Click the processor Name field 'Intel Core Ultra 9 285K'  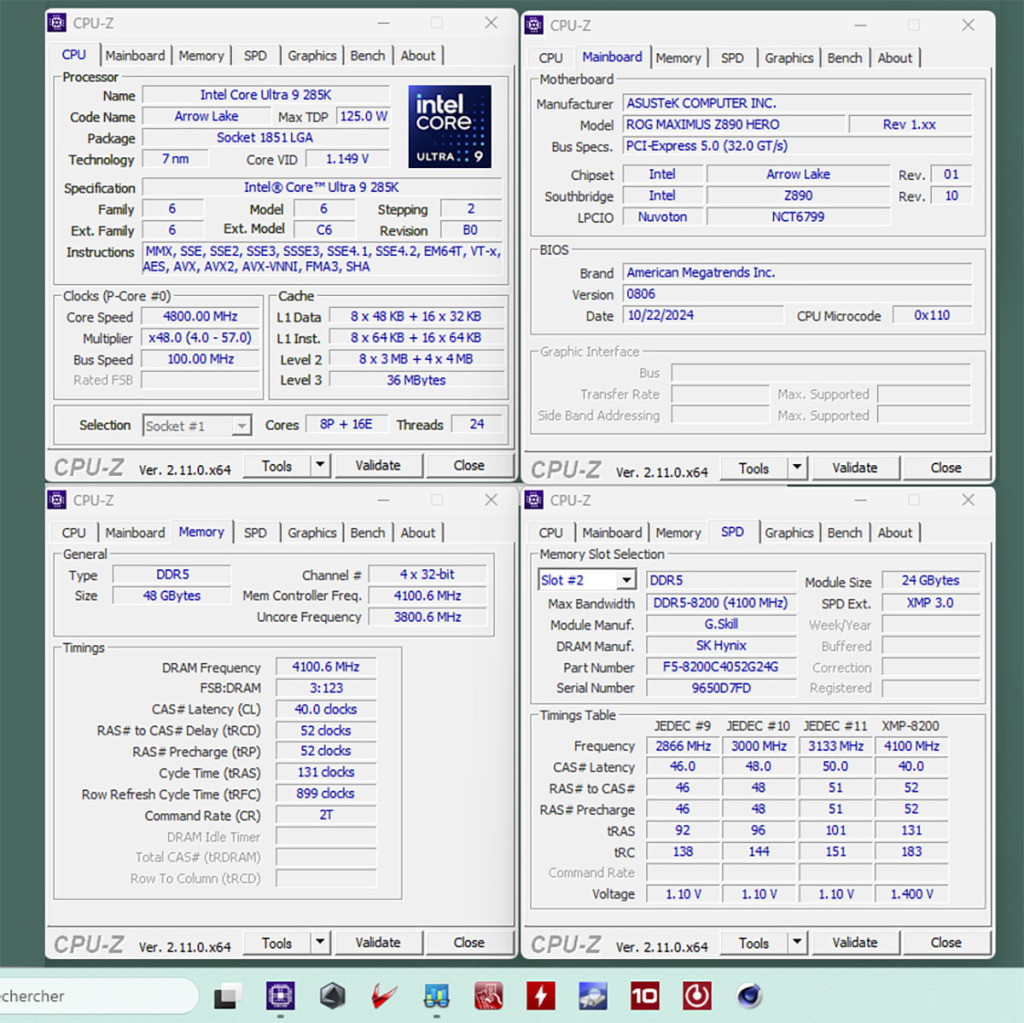[266, 95]
